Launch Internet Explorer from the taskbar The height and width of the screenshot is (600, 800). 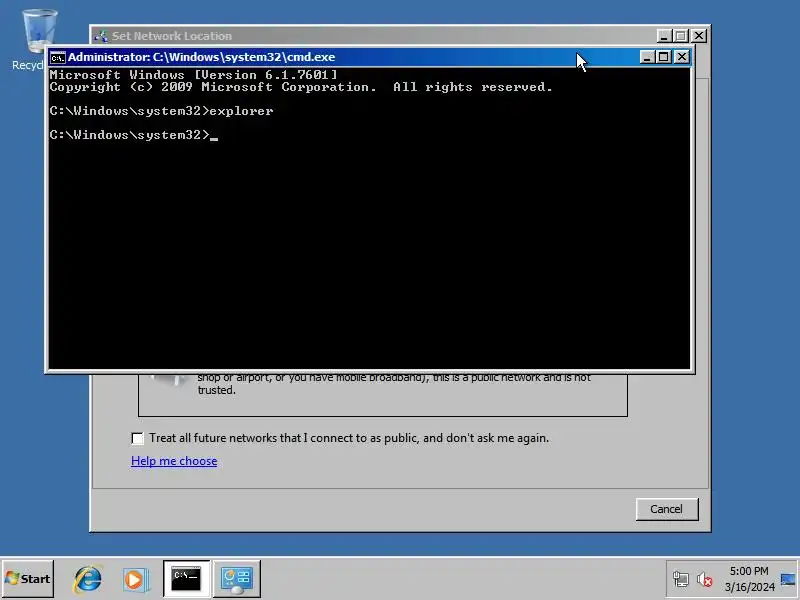[x=88, y=579]
